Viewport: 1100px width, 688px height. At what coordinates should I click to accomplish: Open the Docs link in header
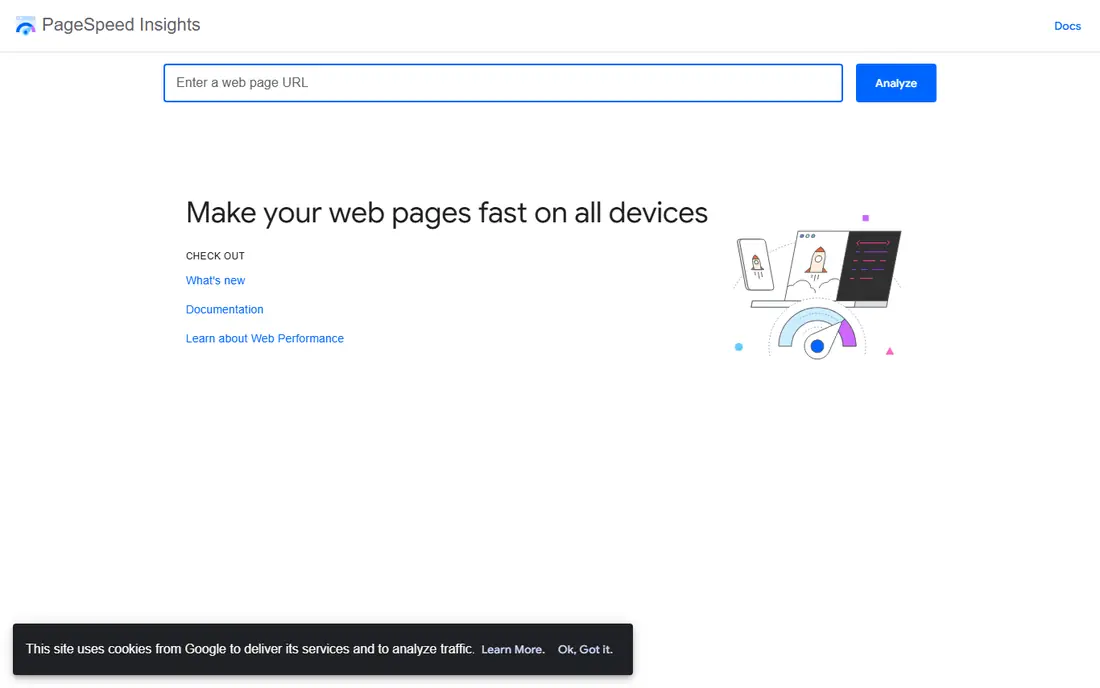click(x=1067, y=26)
